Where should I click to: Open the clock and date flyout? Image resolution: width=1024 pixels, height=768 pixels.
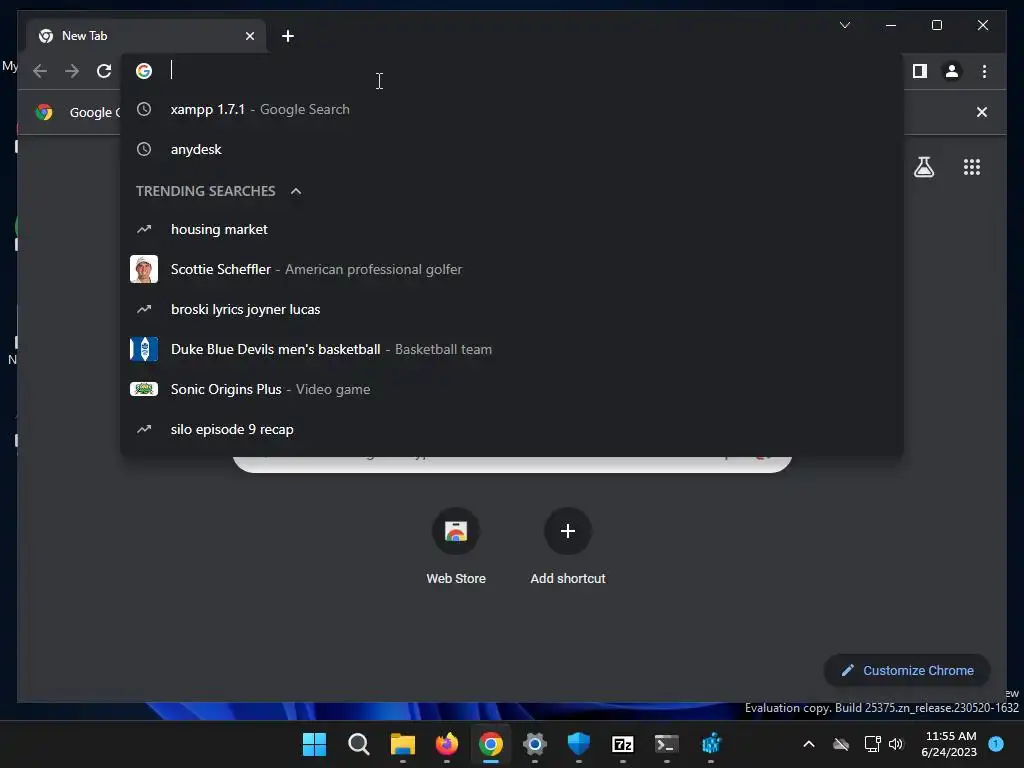pyautogui.click(x=949, y=744)
